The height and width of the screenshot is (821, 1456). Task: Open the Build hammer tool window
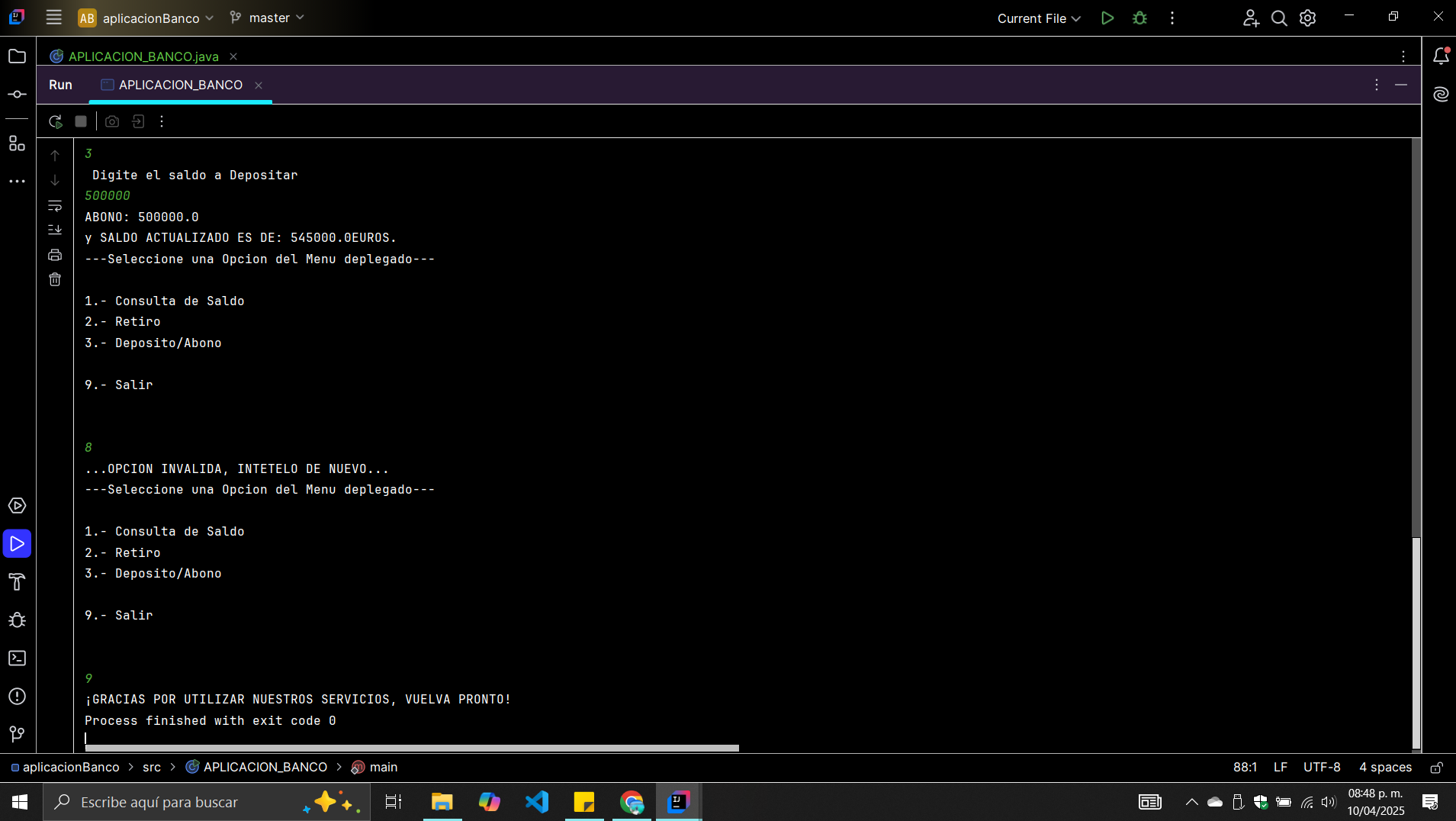(17, 582)
